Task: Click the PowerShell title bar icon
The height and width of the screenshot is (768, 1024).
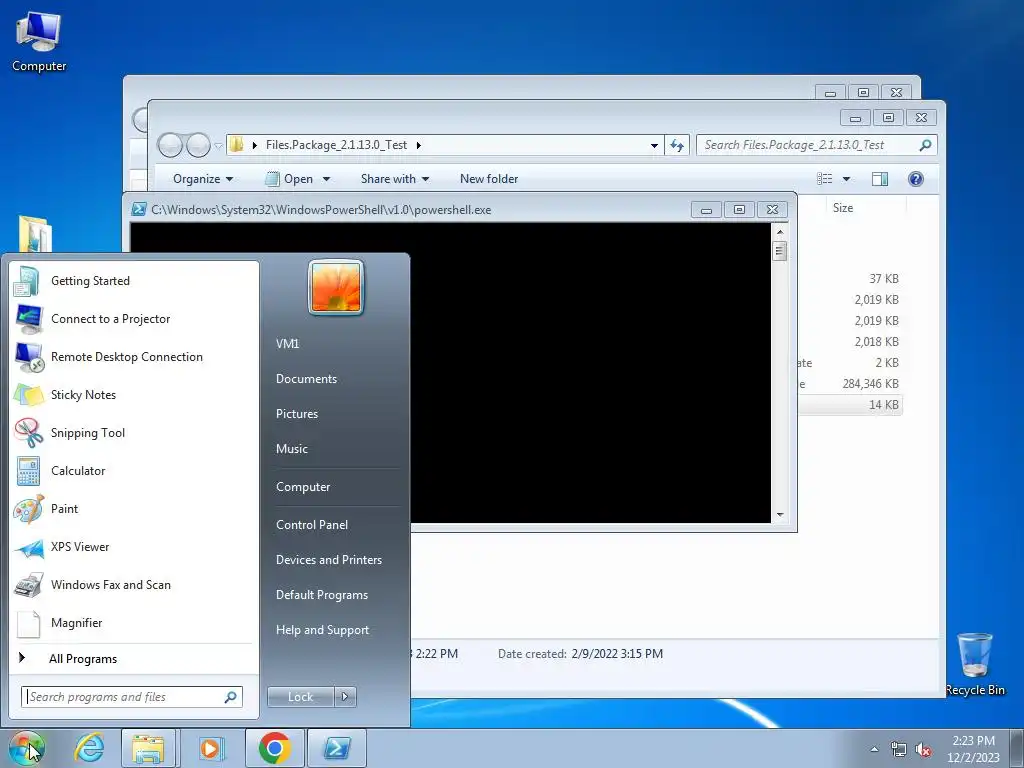Action: [138, 209]
